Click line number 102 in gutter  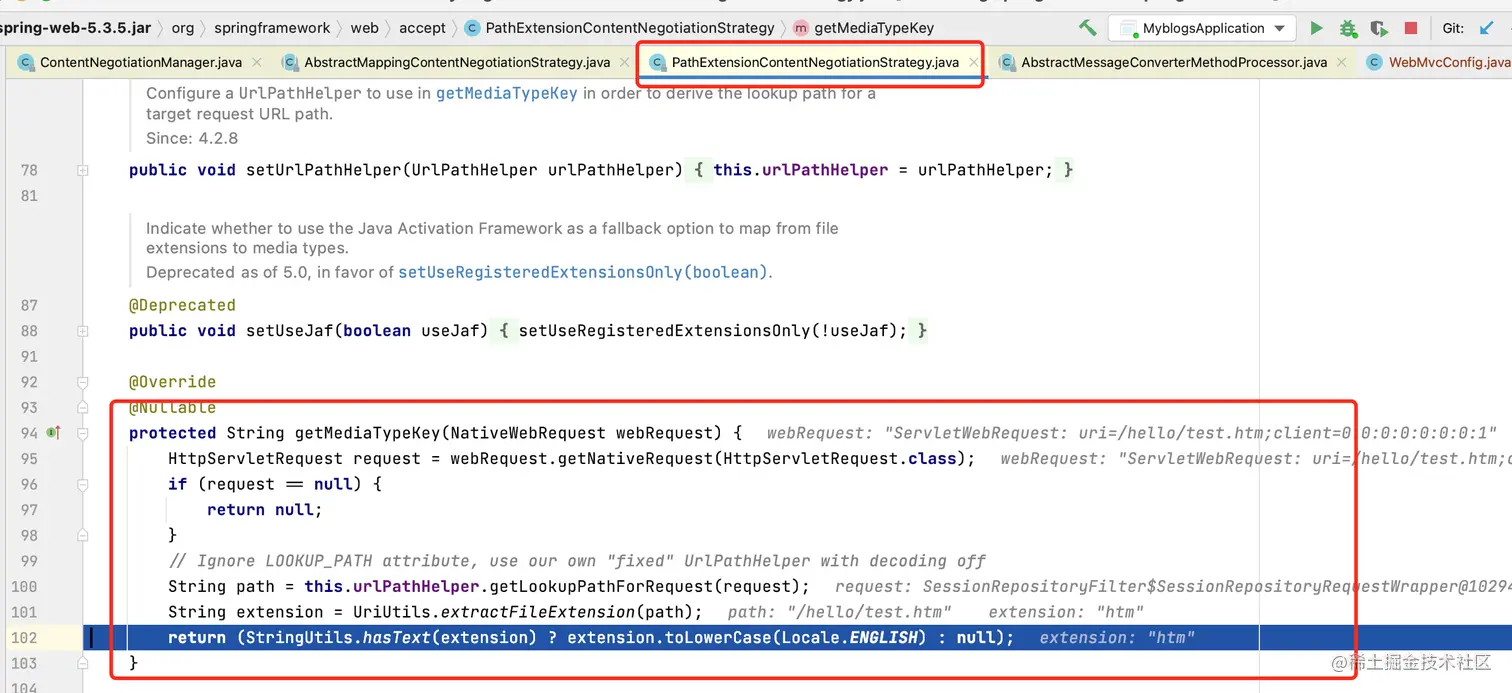click(x=23, y=638)
